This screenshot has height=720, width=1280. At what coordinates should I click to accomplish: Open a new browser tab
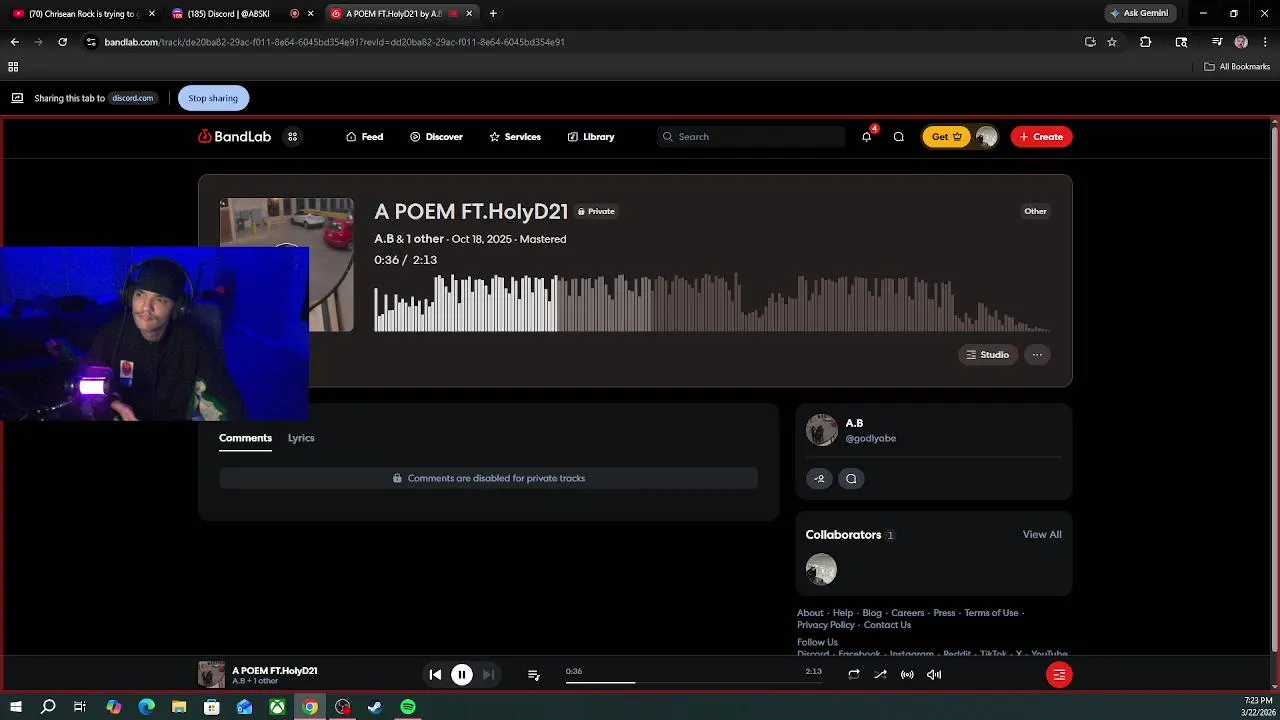pyautogui.click(x=493, y=14)
